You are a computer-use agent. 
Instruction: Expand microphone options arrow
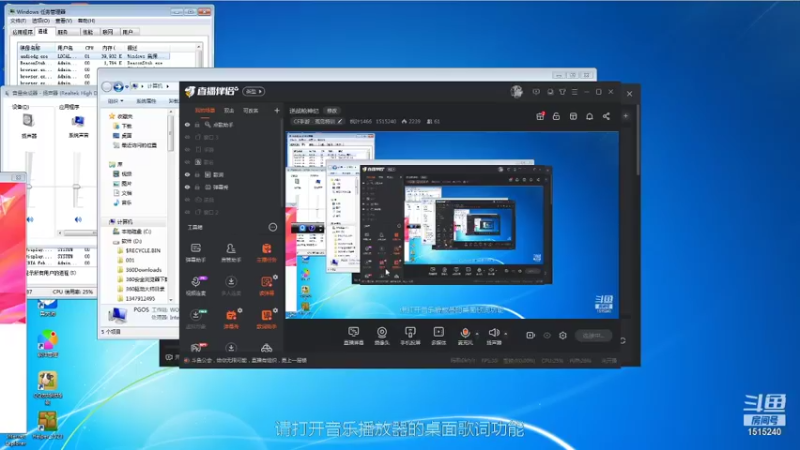(x=477, y=334)
